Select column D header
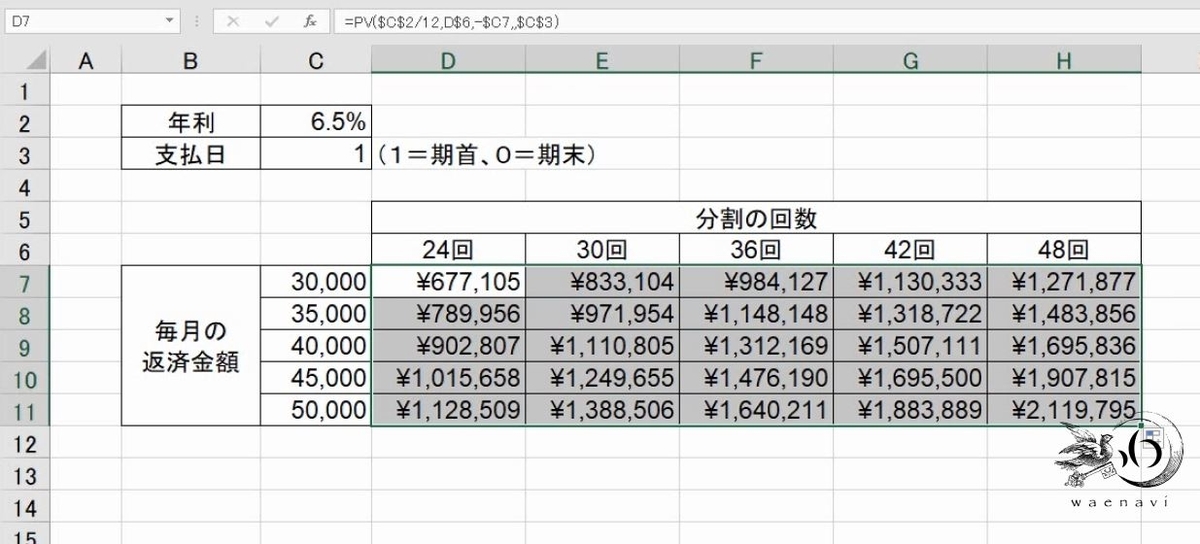The height and width of the screenshot is (544, 1200). tap(448, 61)
